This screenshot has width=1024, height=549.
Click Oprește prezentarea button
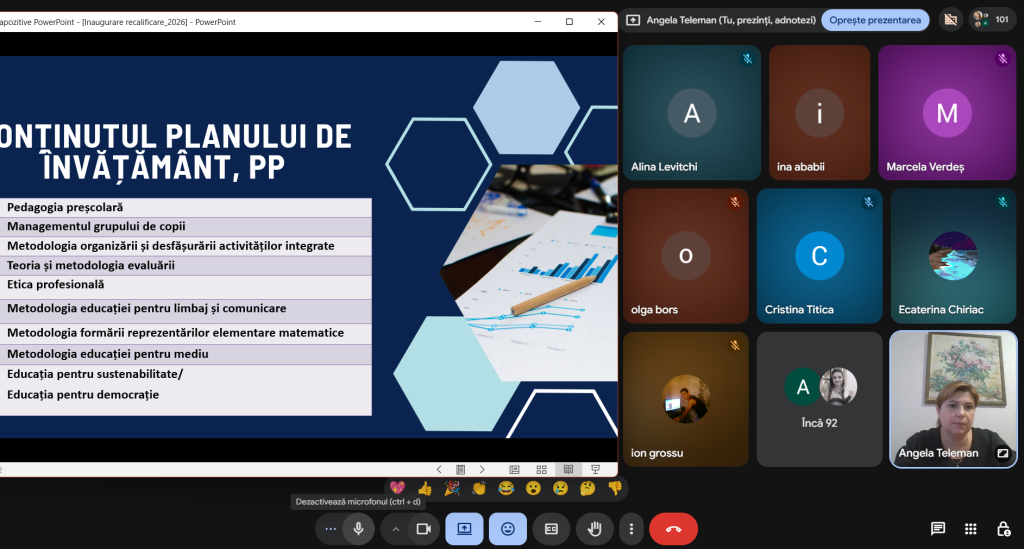pos(874,20)
